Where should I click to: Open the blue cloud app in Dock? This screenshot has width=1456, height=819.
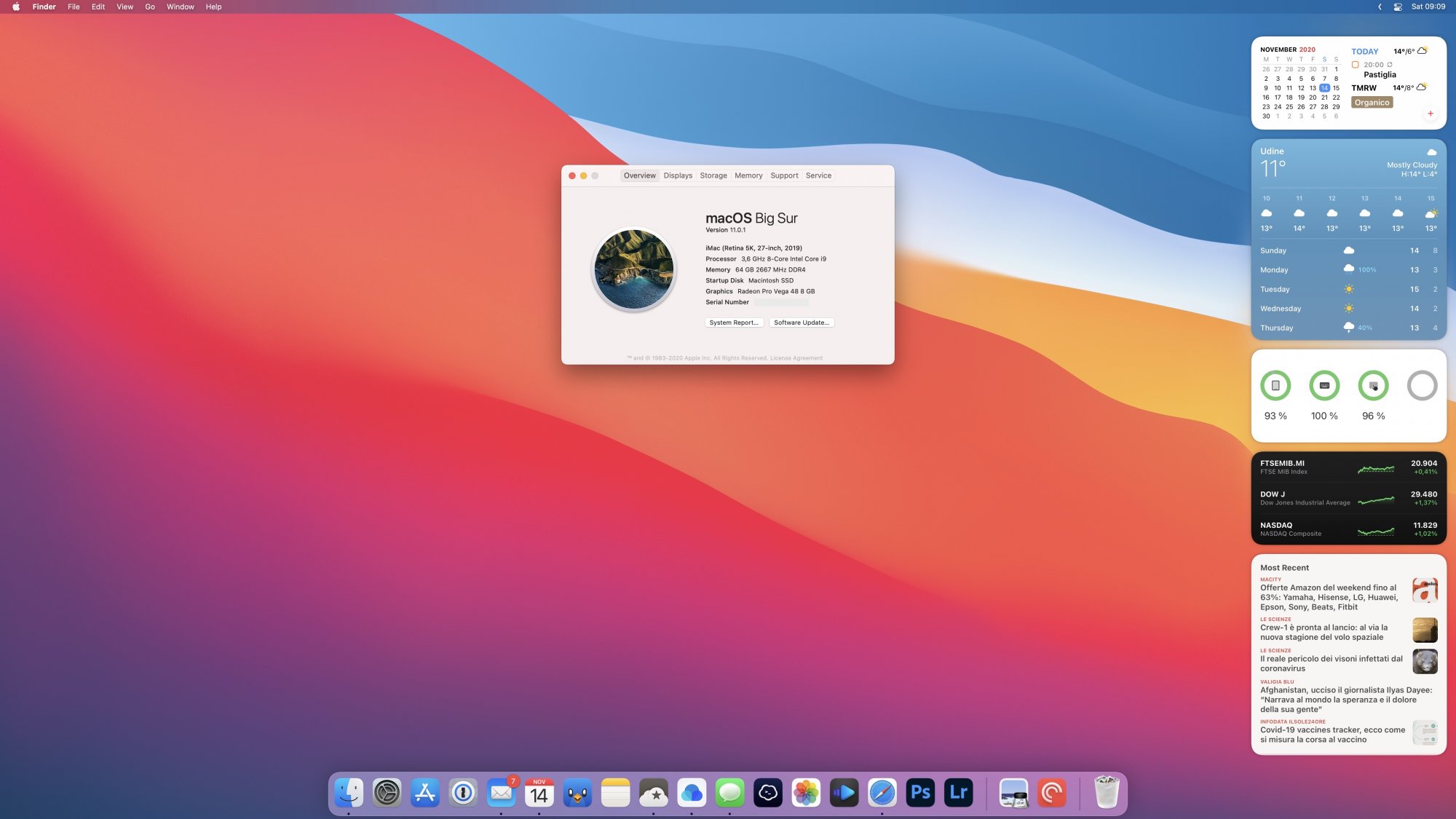point(692,793)
